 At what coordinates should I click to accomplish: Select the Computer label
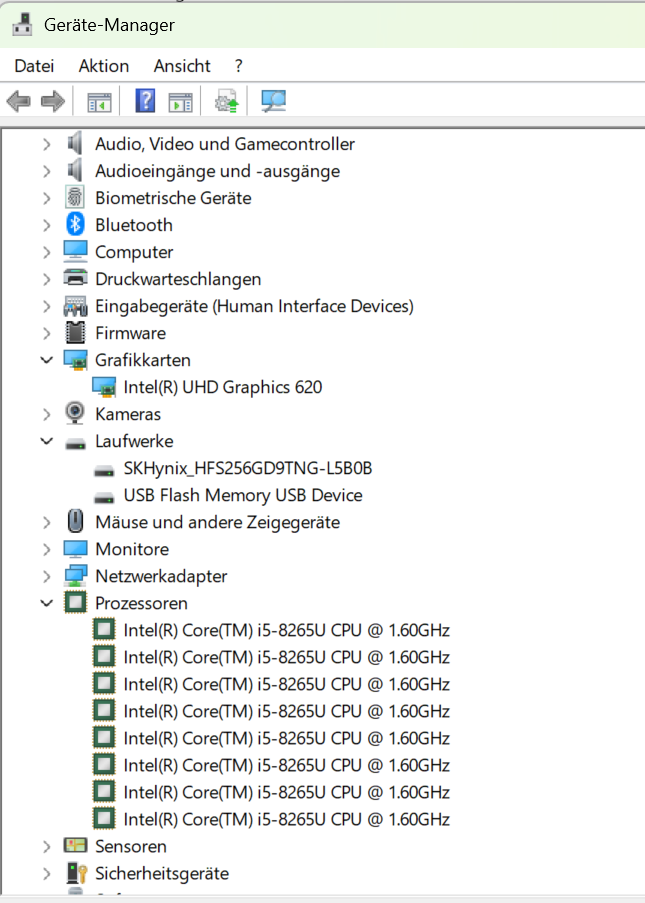[134, 252]
